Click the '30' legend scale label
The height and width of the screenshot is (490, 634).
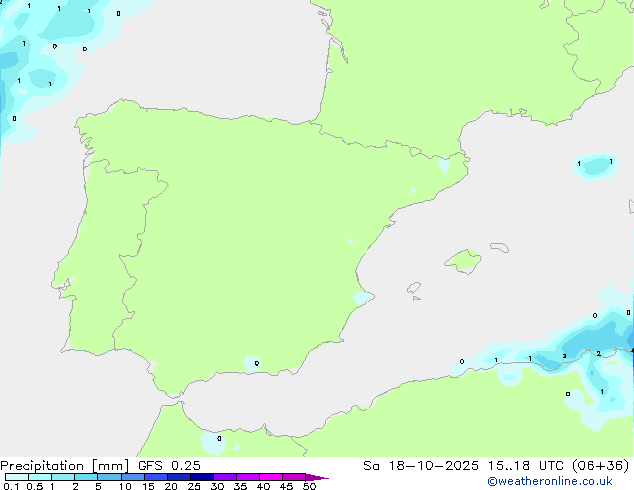point(217,486)
